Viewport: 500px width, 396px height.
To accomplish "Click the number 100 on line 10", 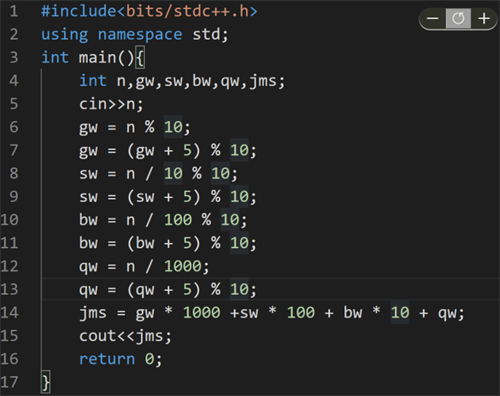I will (178, 220).
